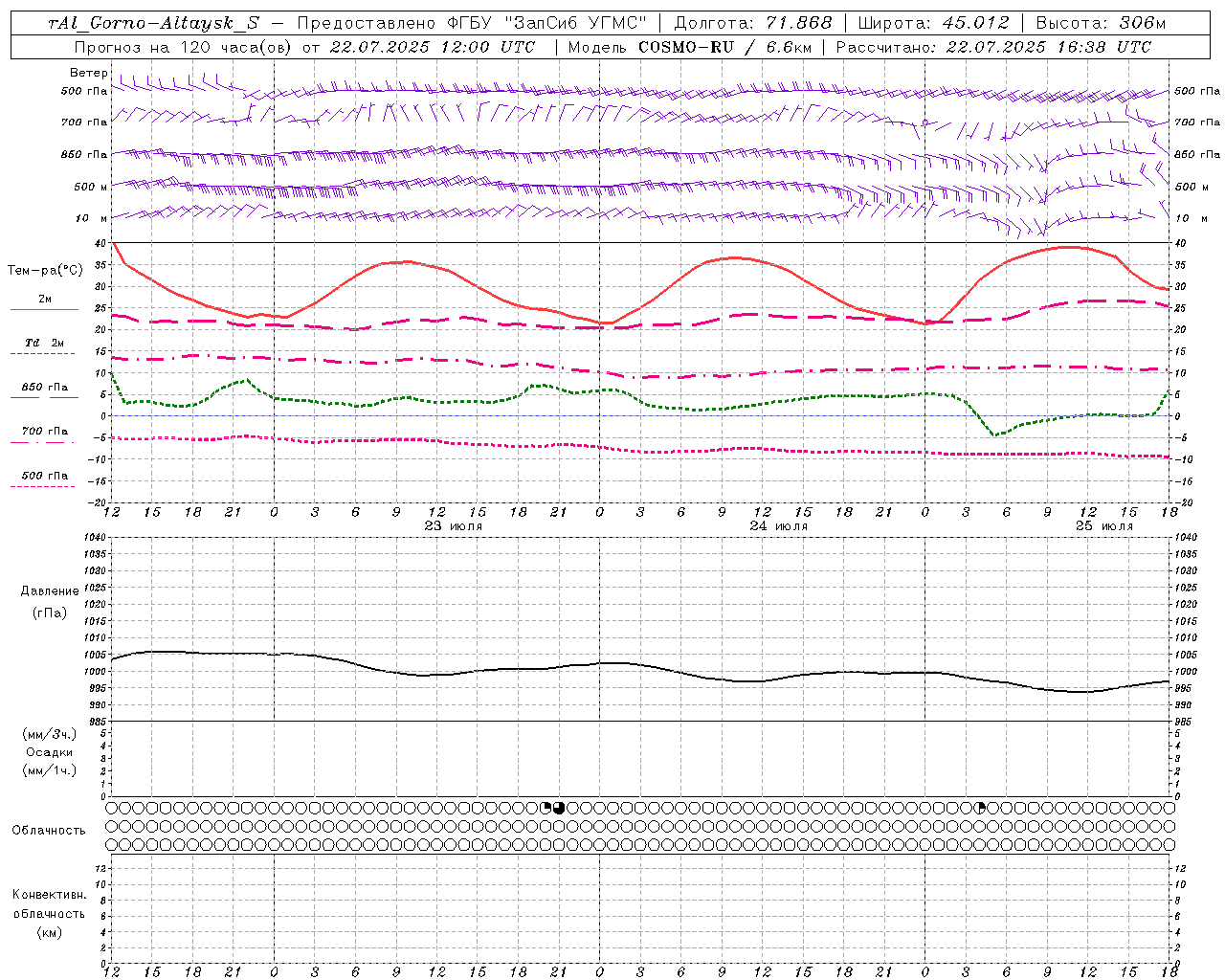Click the solid line sample under 2м legend
This screenshot has width=1225, height=980.
[44, 309]
